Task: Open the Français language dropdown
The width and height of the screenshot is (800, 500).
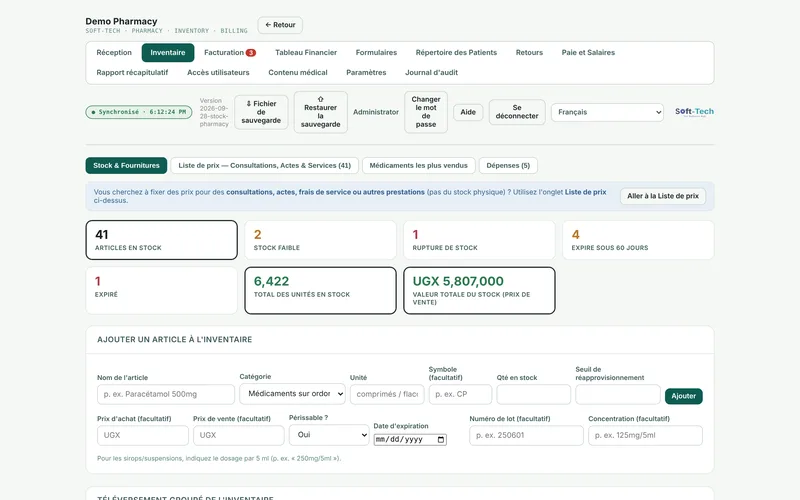Action: pyautogui.click(x=607, y=112)
